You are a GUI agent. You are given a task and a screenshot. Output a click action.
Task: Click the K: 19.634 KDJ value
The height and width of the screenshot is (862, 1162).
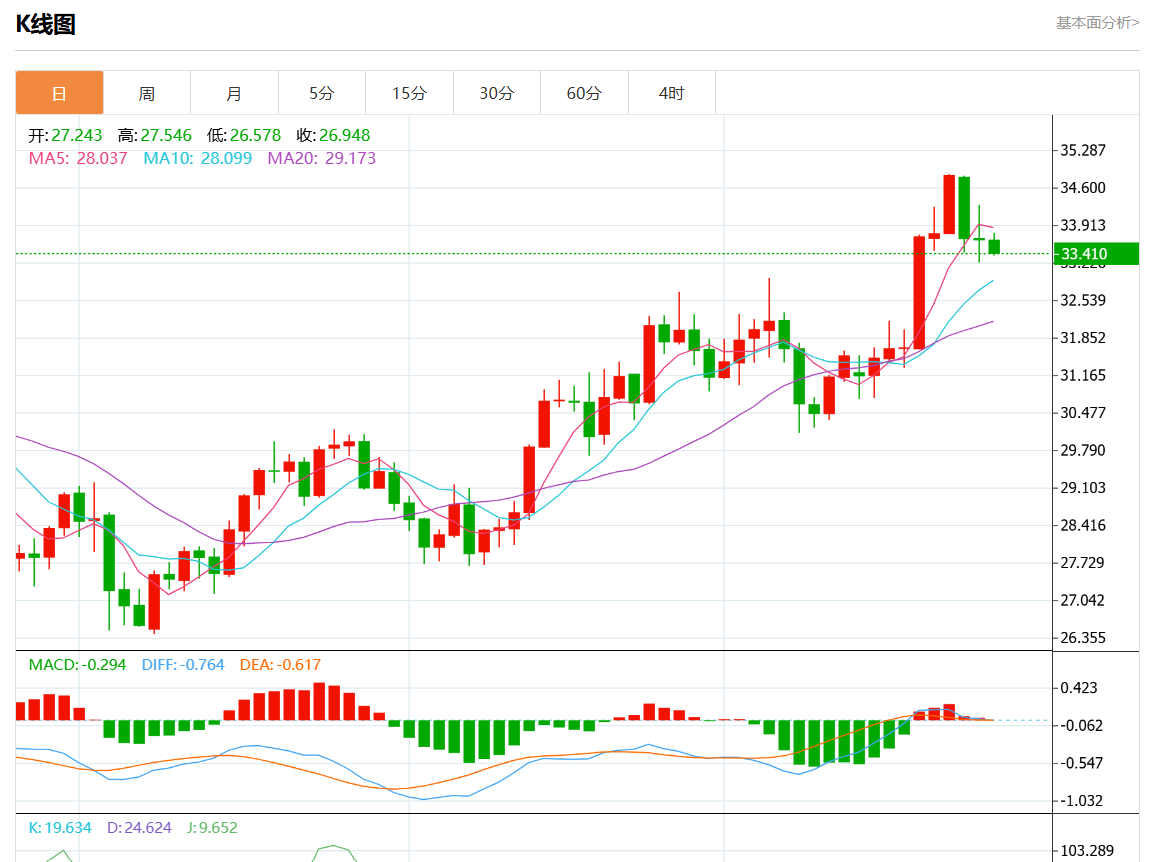tap(60, 828)
